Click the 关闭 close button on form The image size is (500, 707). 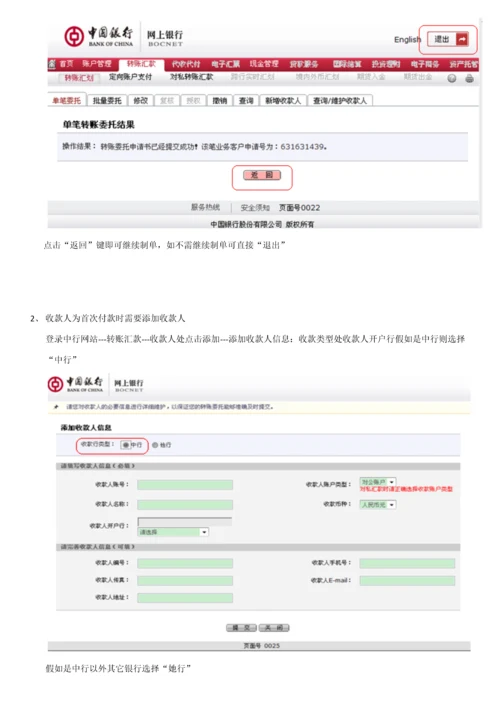click(x=274, y=628)
